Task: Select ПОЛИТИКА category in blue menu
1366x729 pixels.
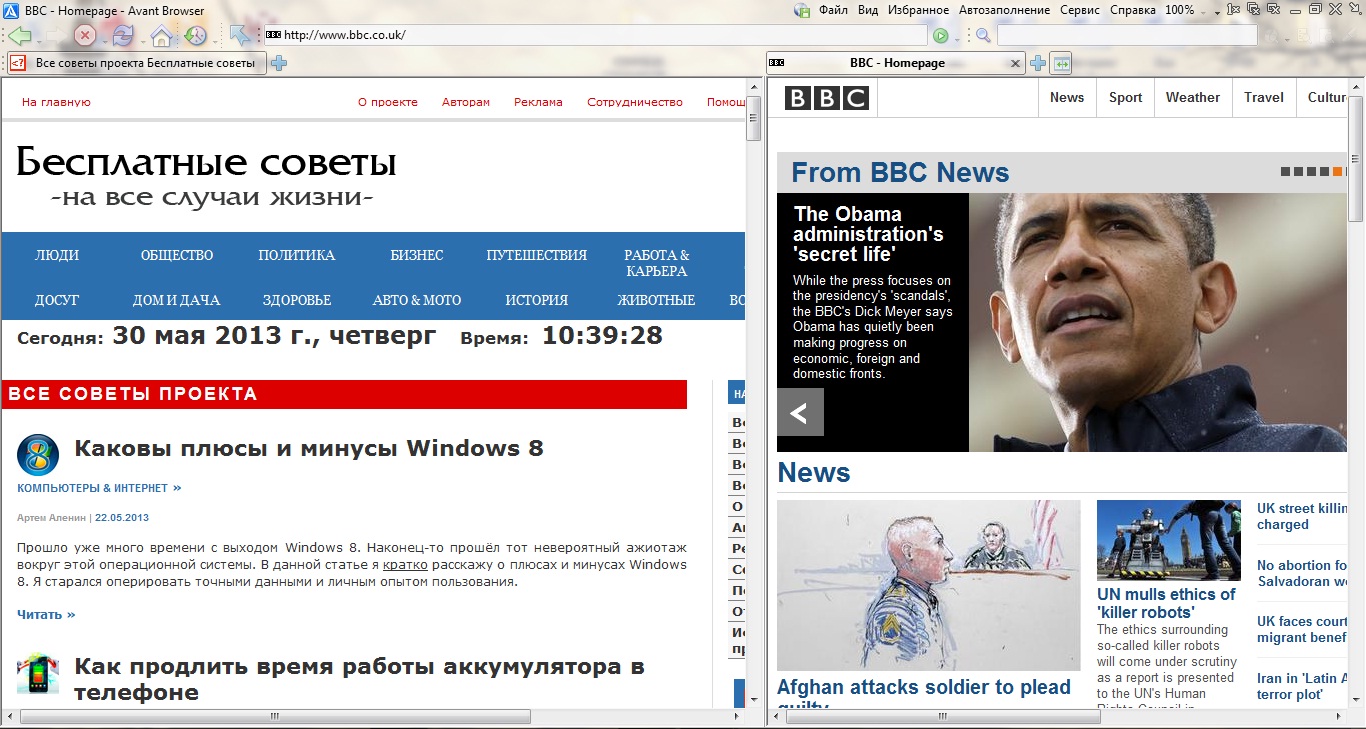Action: coord(296,255)
